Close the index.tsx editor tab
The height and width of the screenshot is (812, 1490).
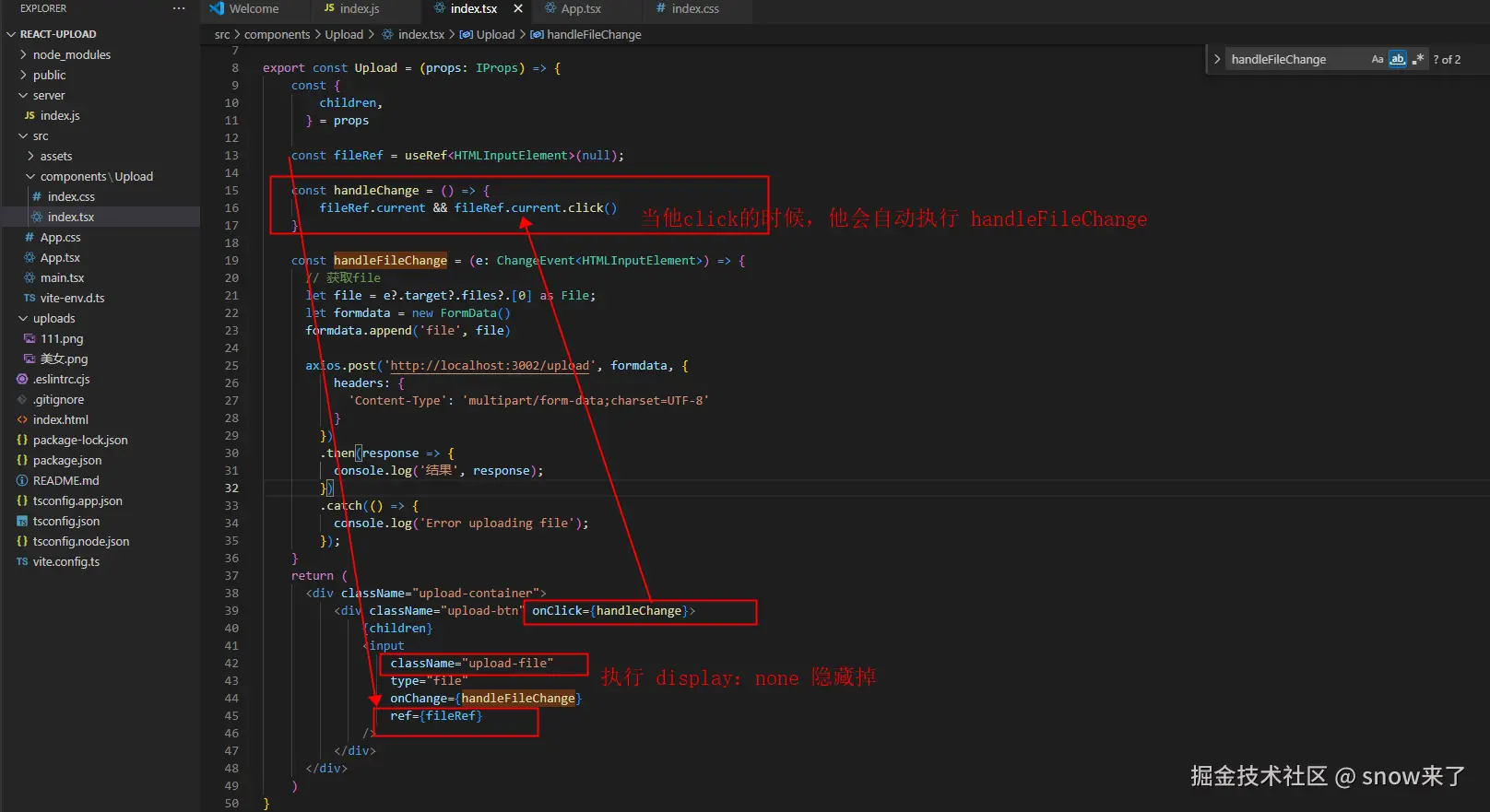pyautogui.click(x=518, y=8)
